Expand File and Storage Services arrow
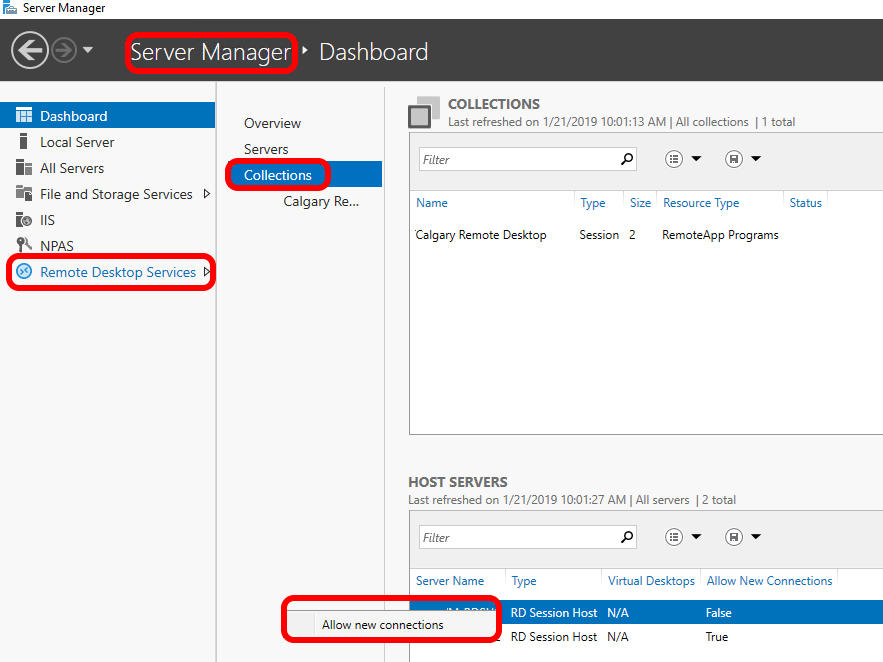This screenshot has width=883, height=662. [207, 194]
